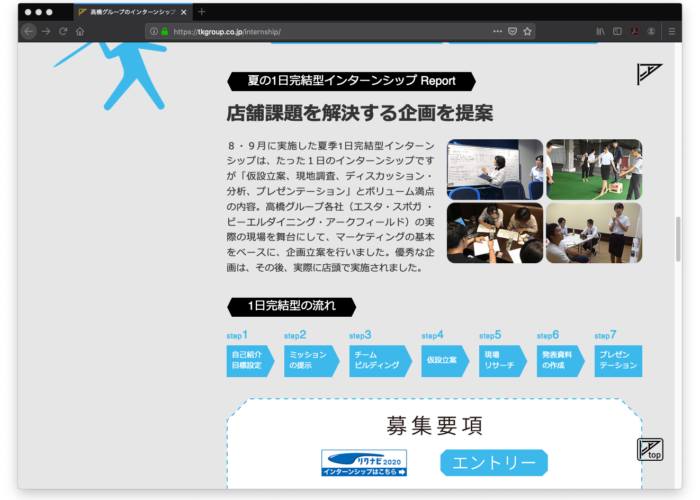
Task: Click the forward navigation arrow
Action: 46,31
